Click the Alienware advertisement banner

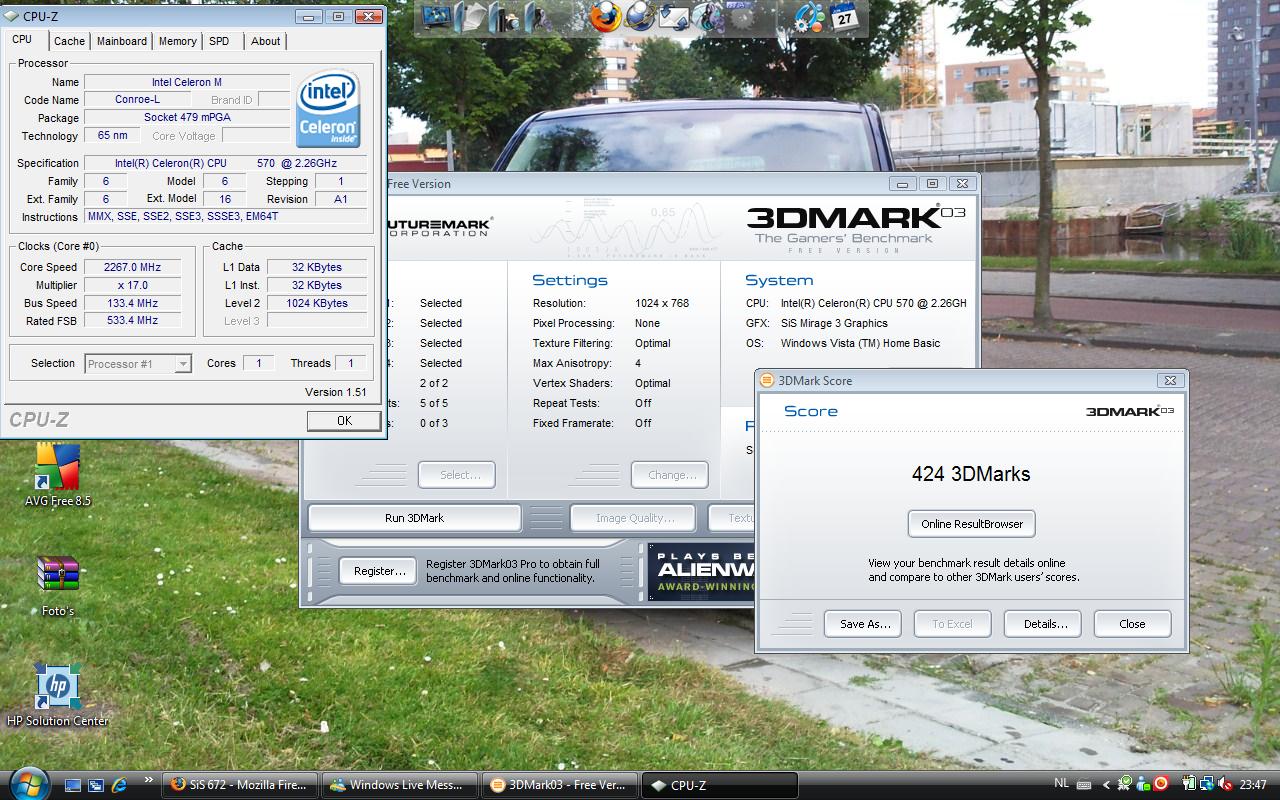(701, 572)
